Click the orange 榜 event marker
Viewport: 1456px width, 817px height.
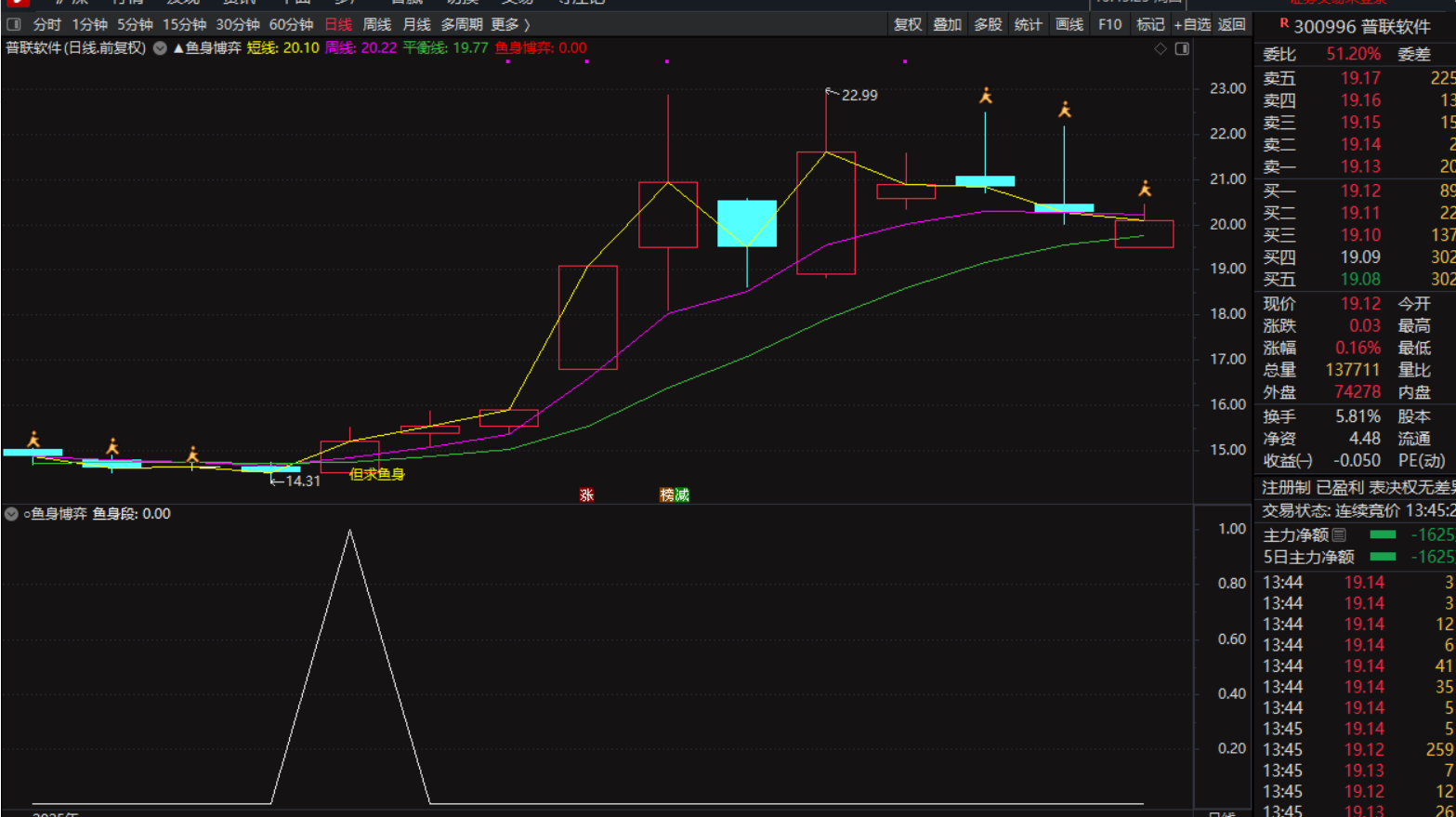point(667,495)
